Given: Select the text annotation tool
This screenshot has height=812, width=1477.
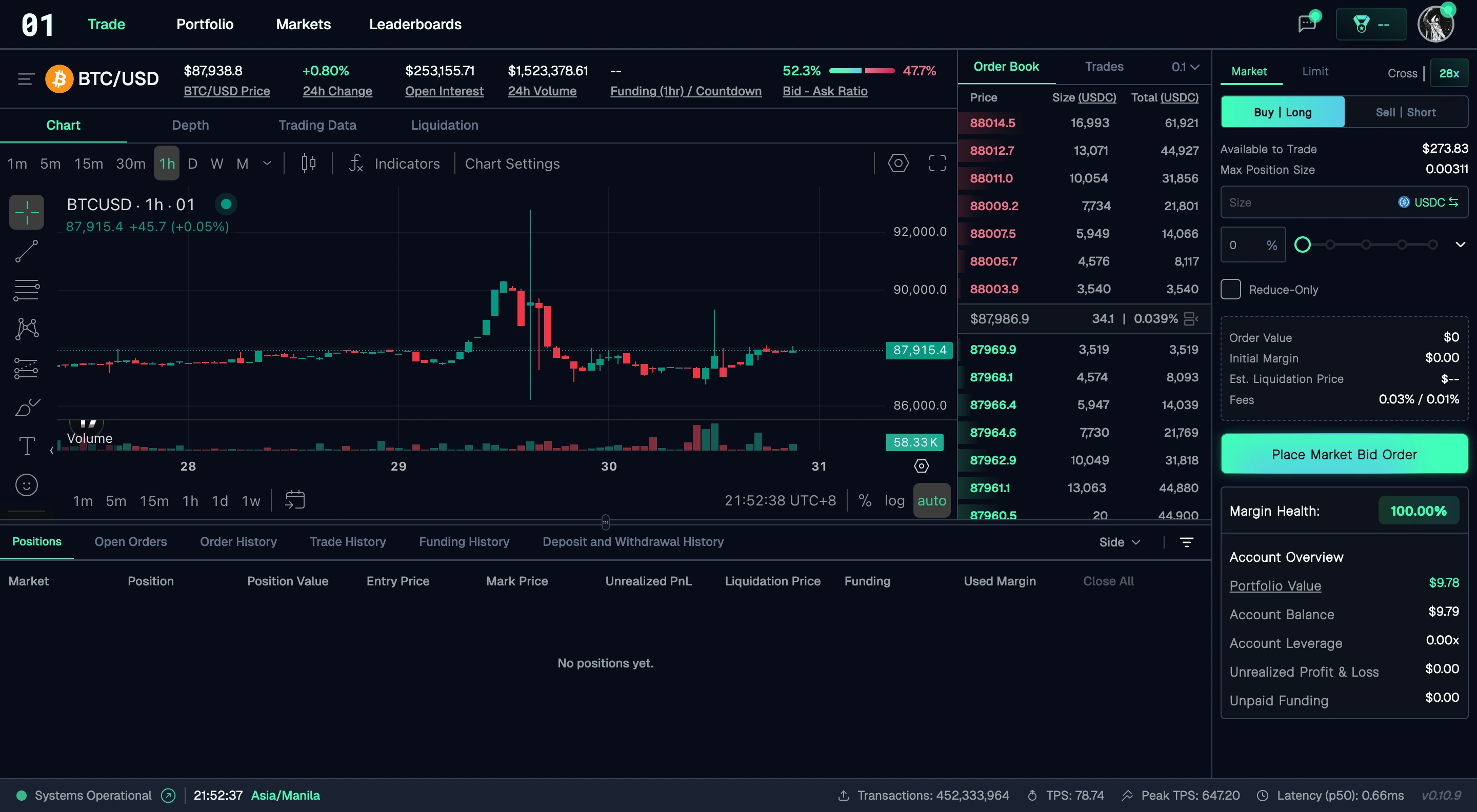Looking at the screenshot, I should 26,446.
